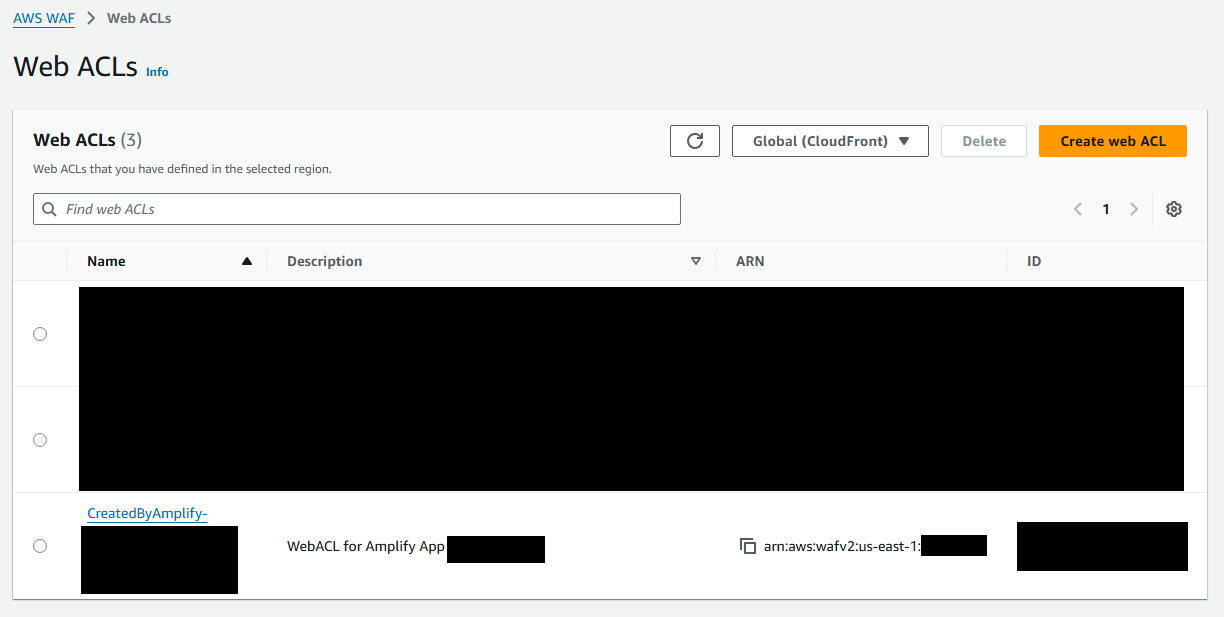The height and width of the screenshot is (617, 1224).
Task: Copy the ARN with the copy icon
Action: coord(747,546)
